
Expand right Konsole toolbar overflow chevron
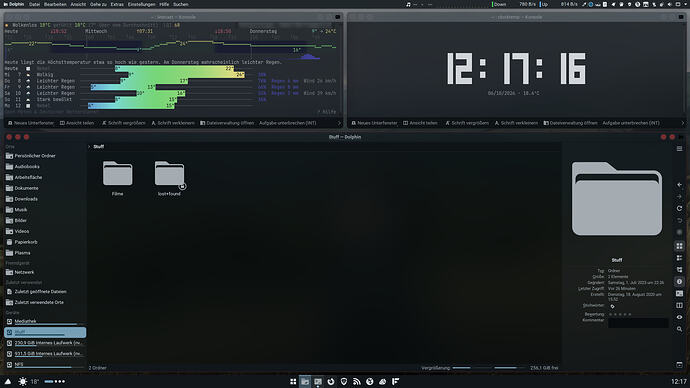coord(683,123)
